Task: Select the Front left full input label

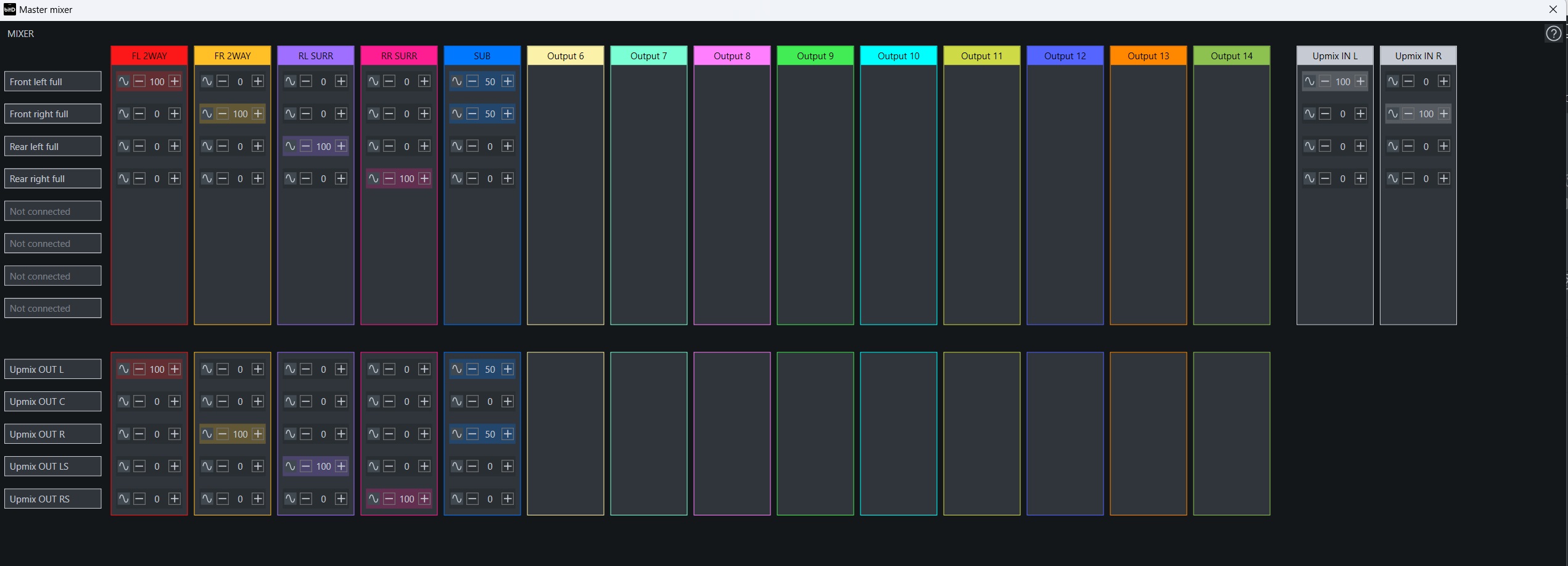Action: [x=53, y=81]
